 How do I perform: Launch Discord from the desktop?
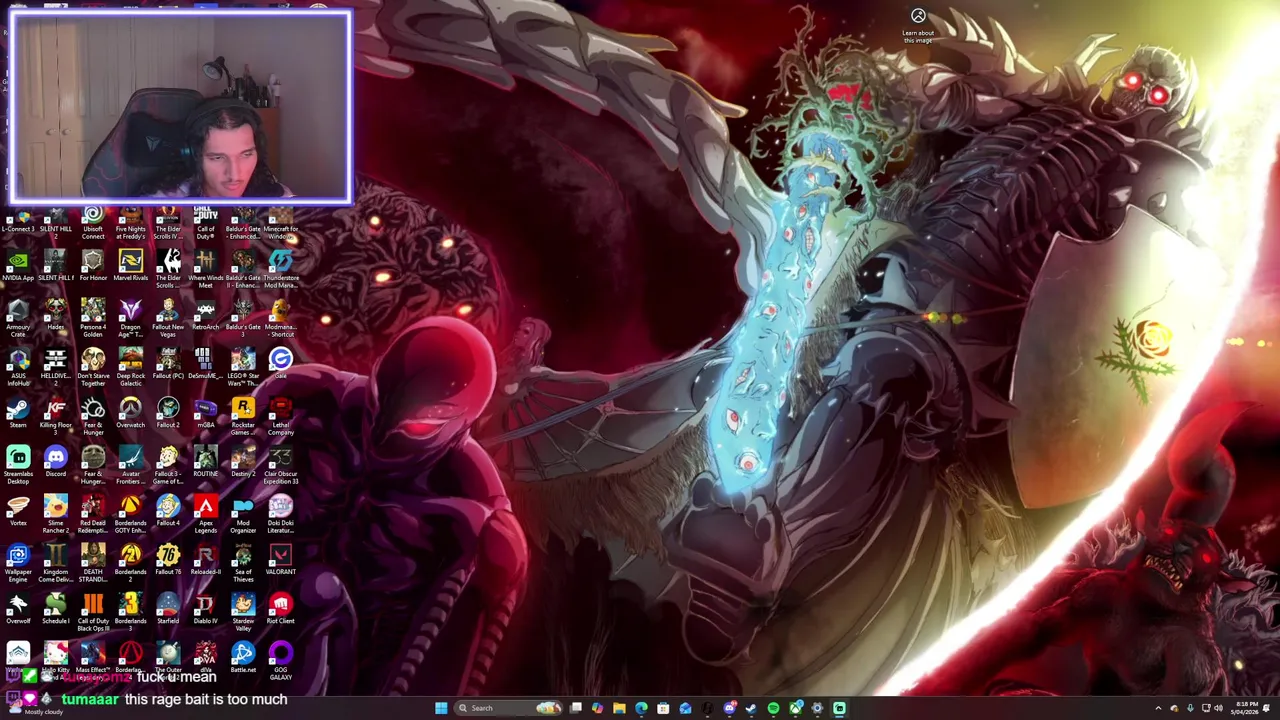click(55, 463)
